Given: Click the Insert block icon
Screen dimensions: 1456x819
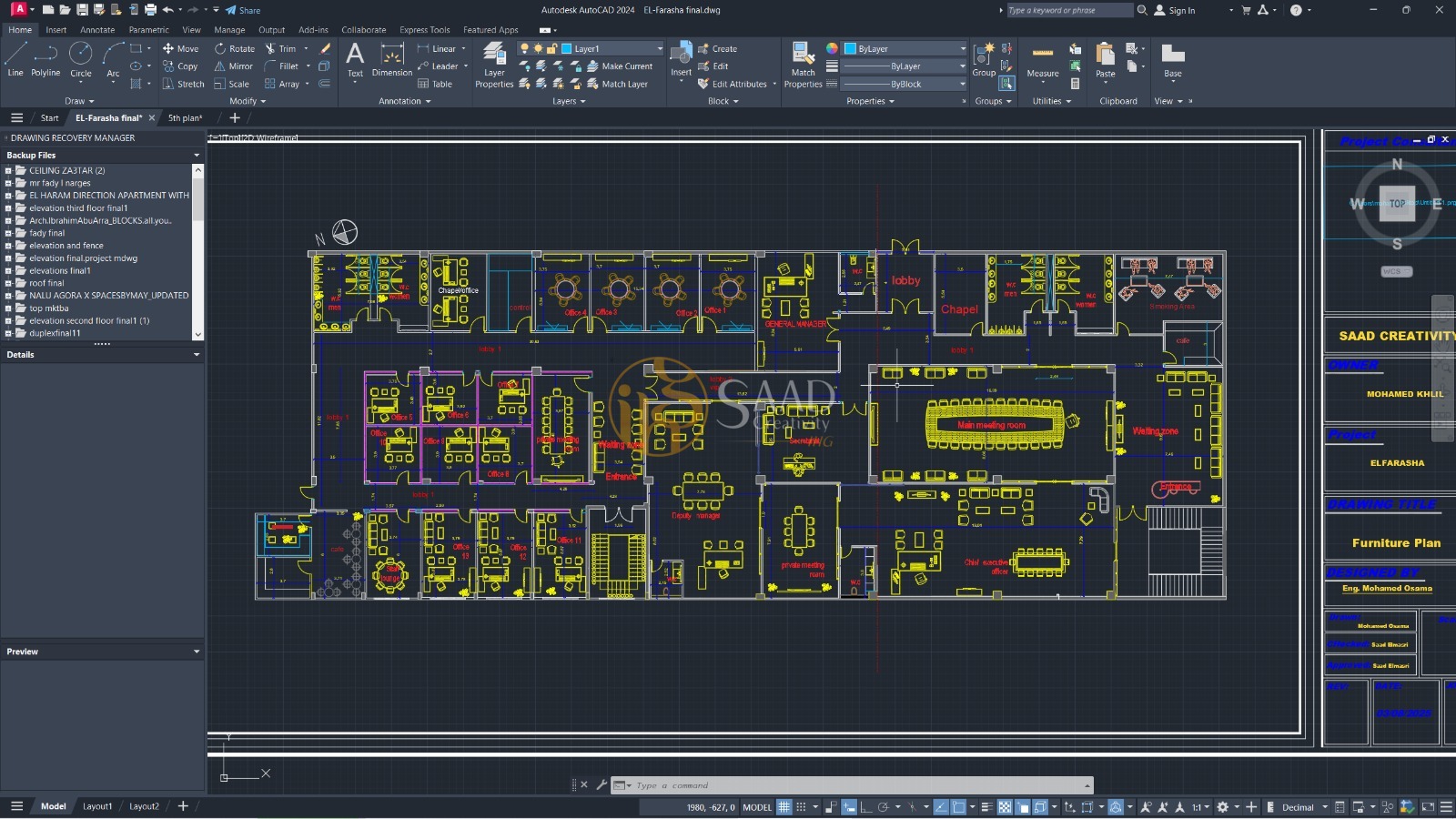Looking at the screenshot, I should (x=681, y=60).
